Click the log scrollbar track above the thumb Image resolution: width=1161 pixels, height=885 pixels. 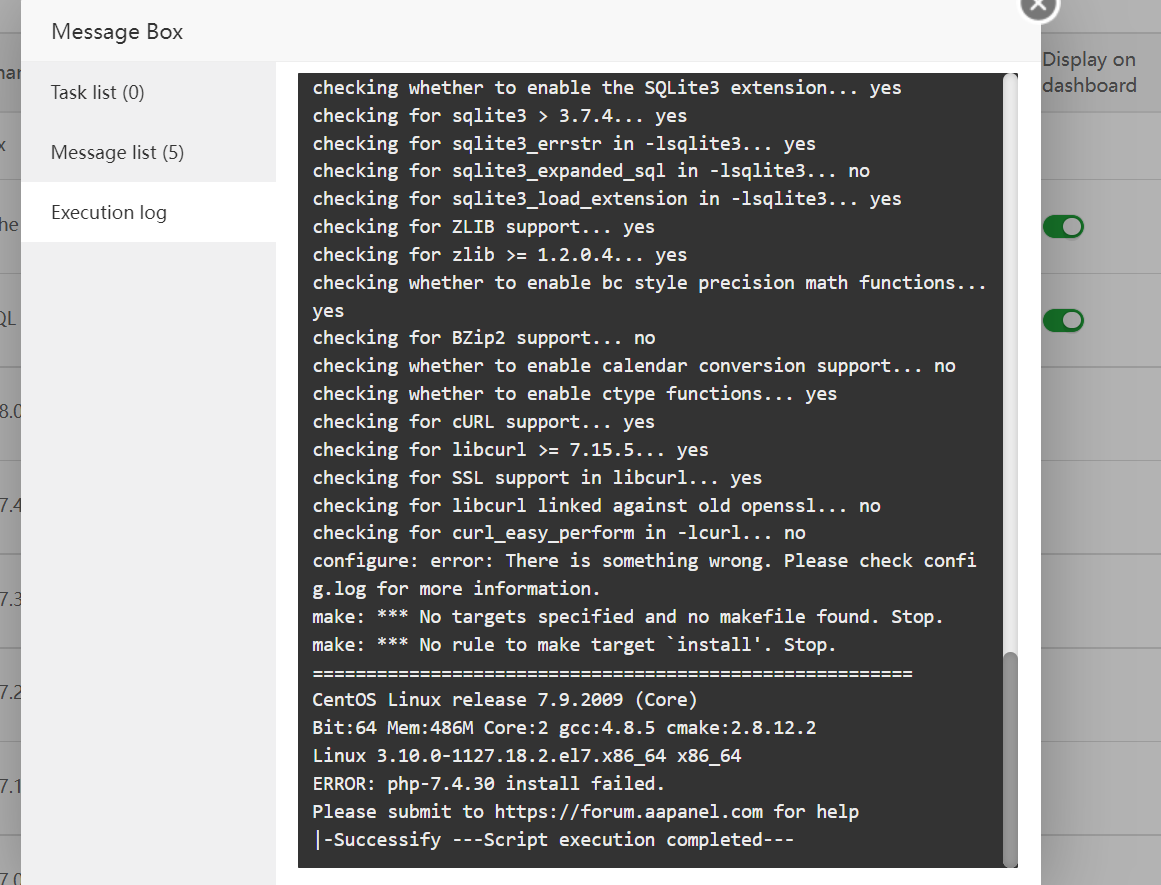point(1010,360)
